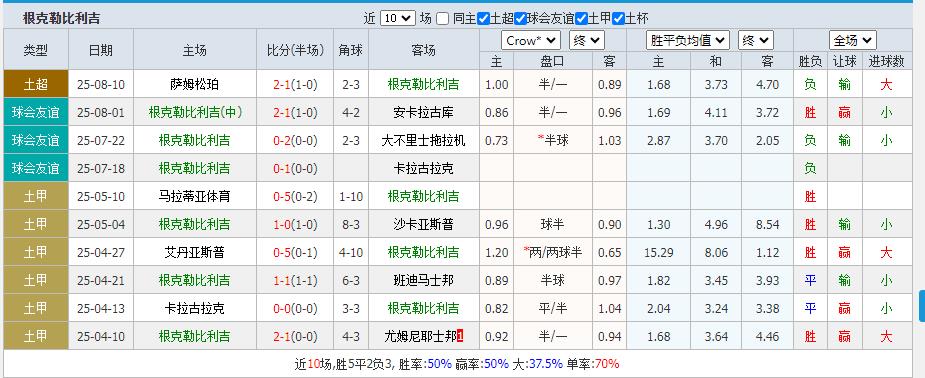Click the date 25-07-18 cell
This screenshot has height=378, width=925.
(x=101, y=169)
